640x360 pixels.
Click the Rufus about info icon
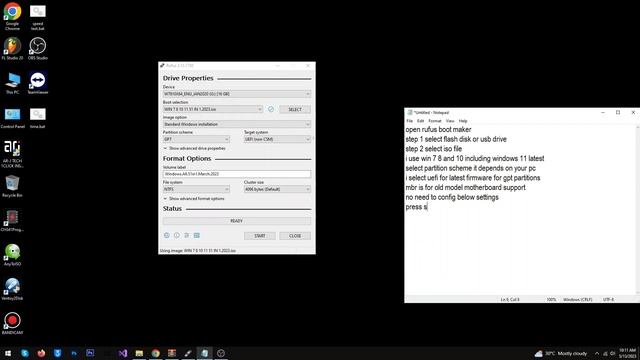177,236
